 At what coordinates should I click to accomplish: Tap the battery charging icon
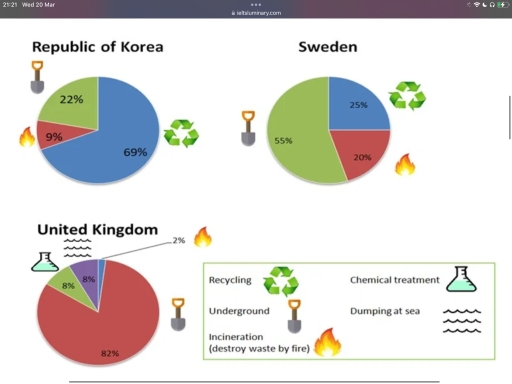[x=502, y=5]
